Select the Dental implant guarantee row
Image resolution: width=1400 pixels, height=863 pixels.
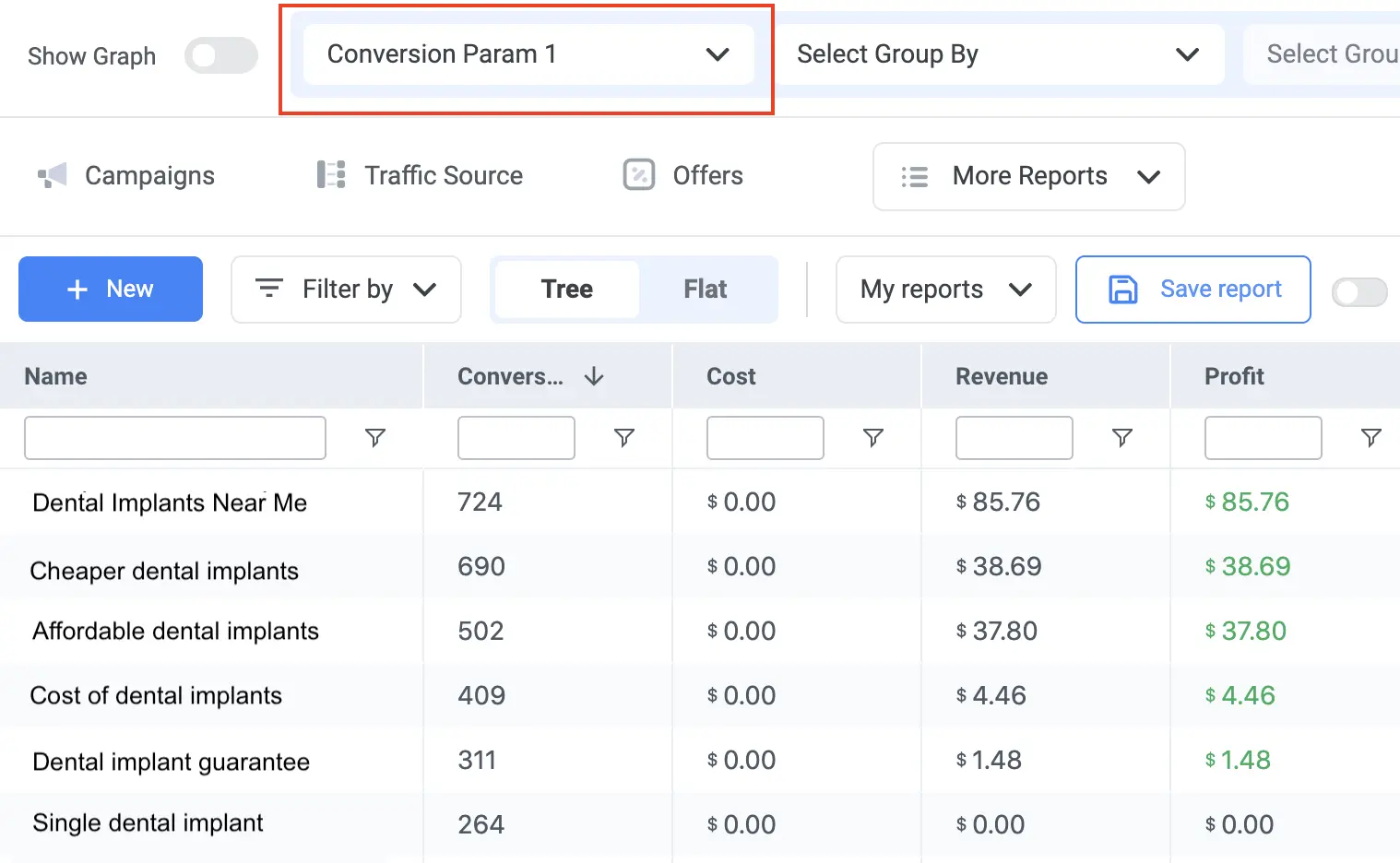pos(700,760)
